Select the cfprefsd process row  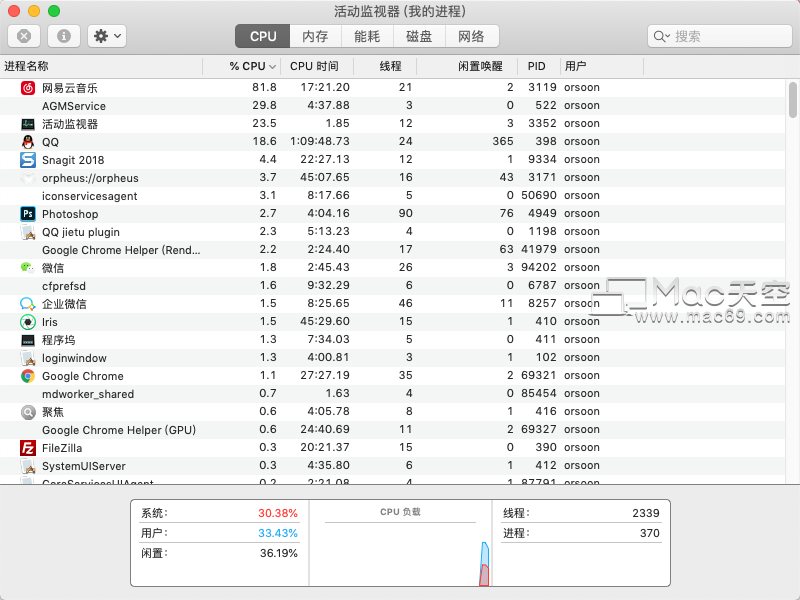point(393,286)
